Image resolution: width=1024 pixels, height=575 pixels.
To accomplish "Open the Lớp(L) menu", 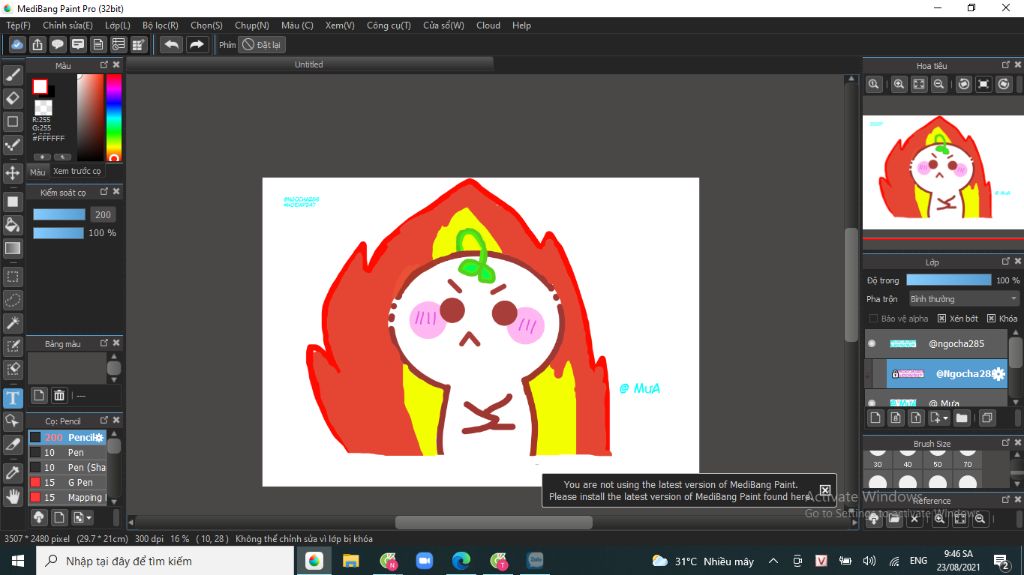I will click(118, 25).
